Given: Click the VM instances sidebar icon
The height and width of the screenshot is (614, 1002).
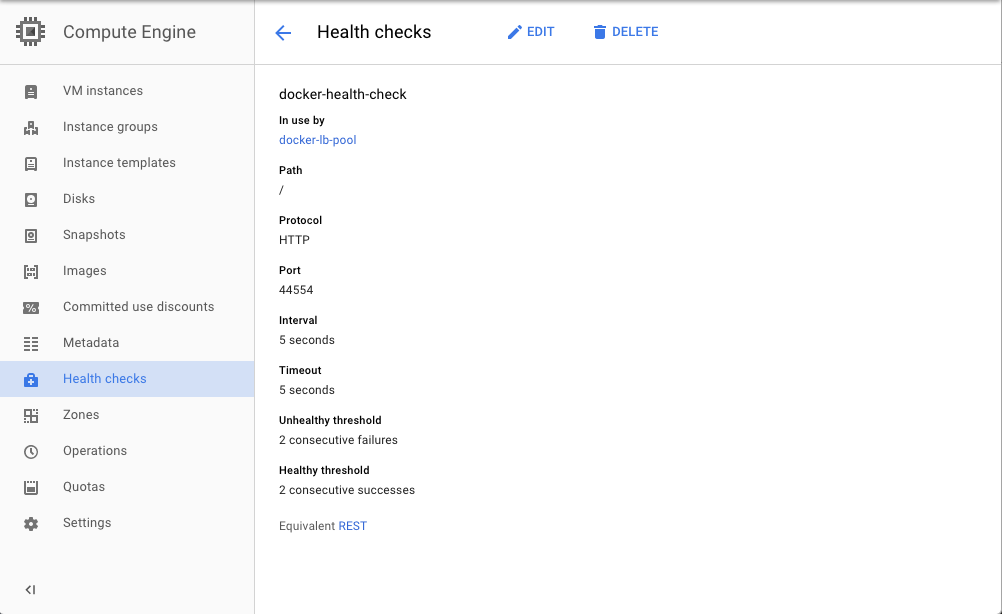Looking at the screenshot, I should [x=31, y=91].
